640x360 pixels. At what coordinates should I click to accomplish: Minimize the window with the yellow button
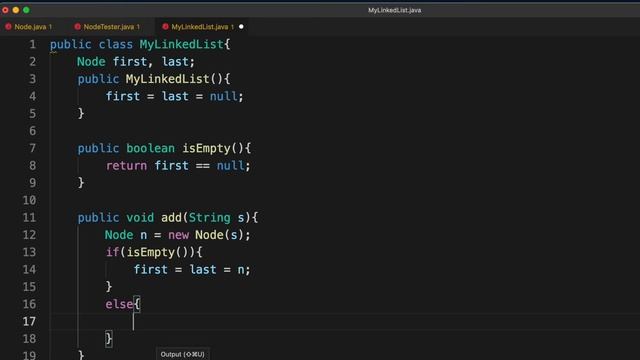[16, 10]
